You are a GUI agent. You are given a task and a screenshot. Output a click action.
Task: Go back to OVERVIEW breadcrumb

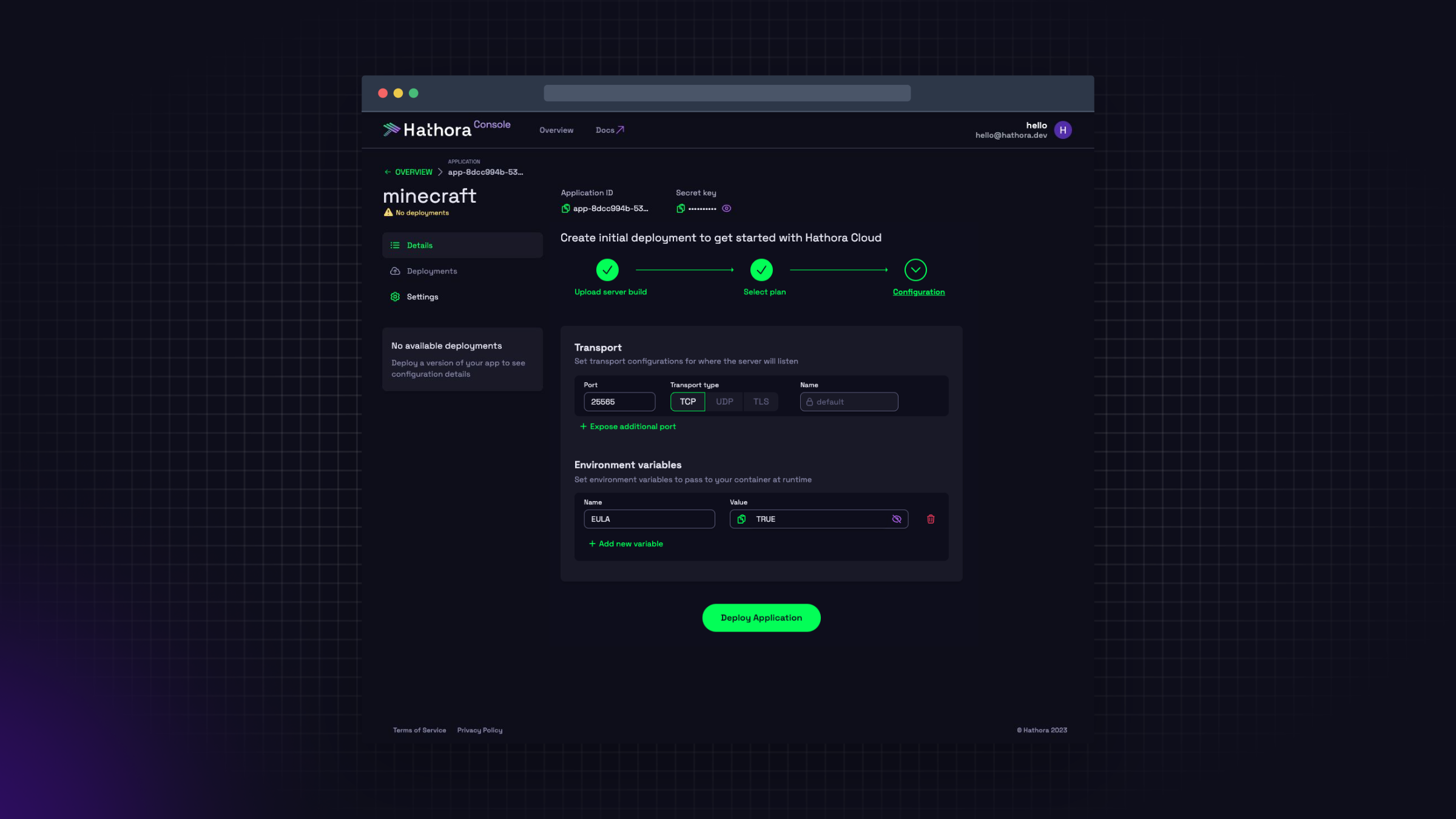(408, 172)
